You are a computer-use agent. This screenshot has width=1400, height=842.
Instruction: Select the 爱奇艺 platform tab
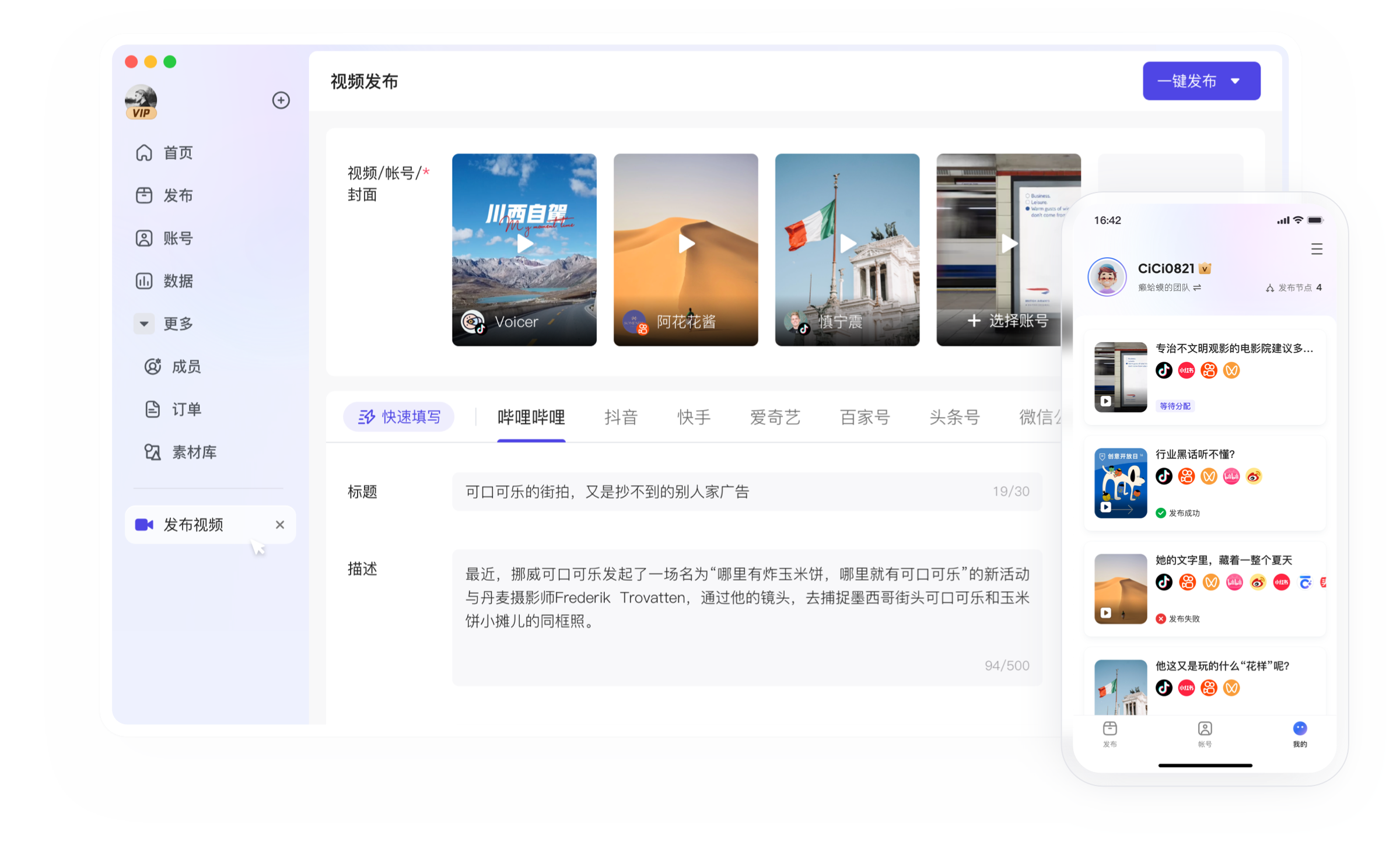point(775,418)
